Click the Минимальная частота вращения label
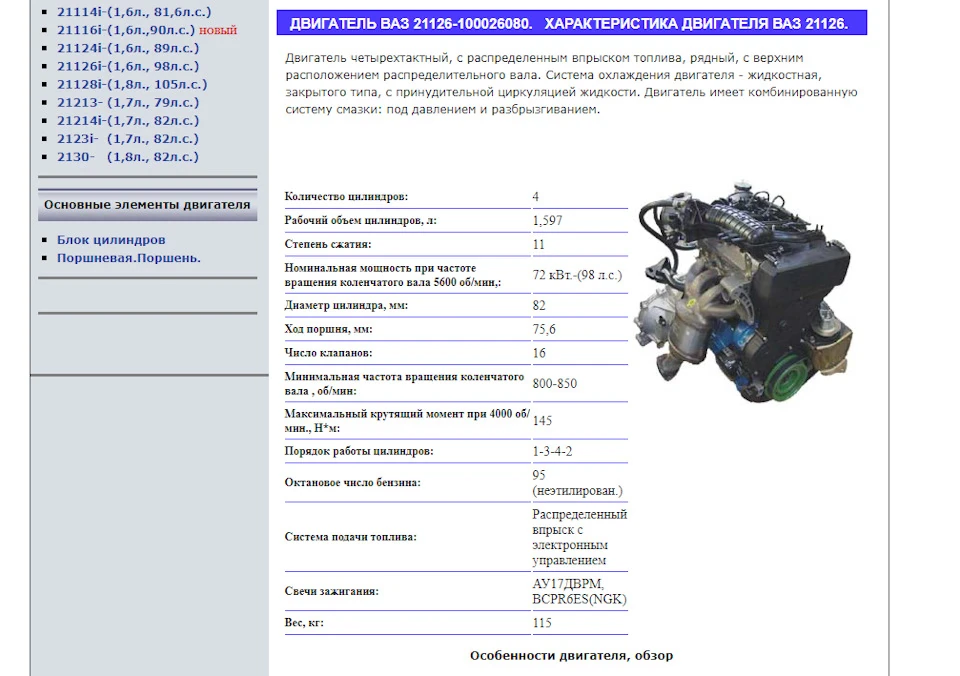Screen dimensions: 960x676 click(x=404, y=384)
